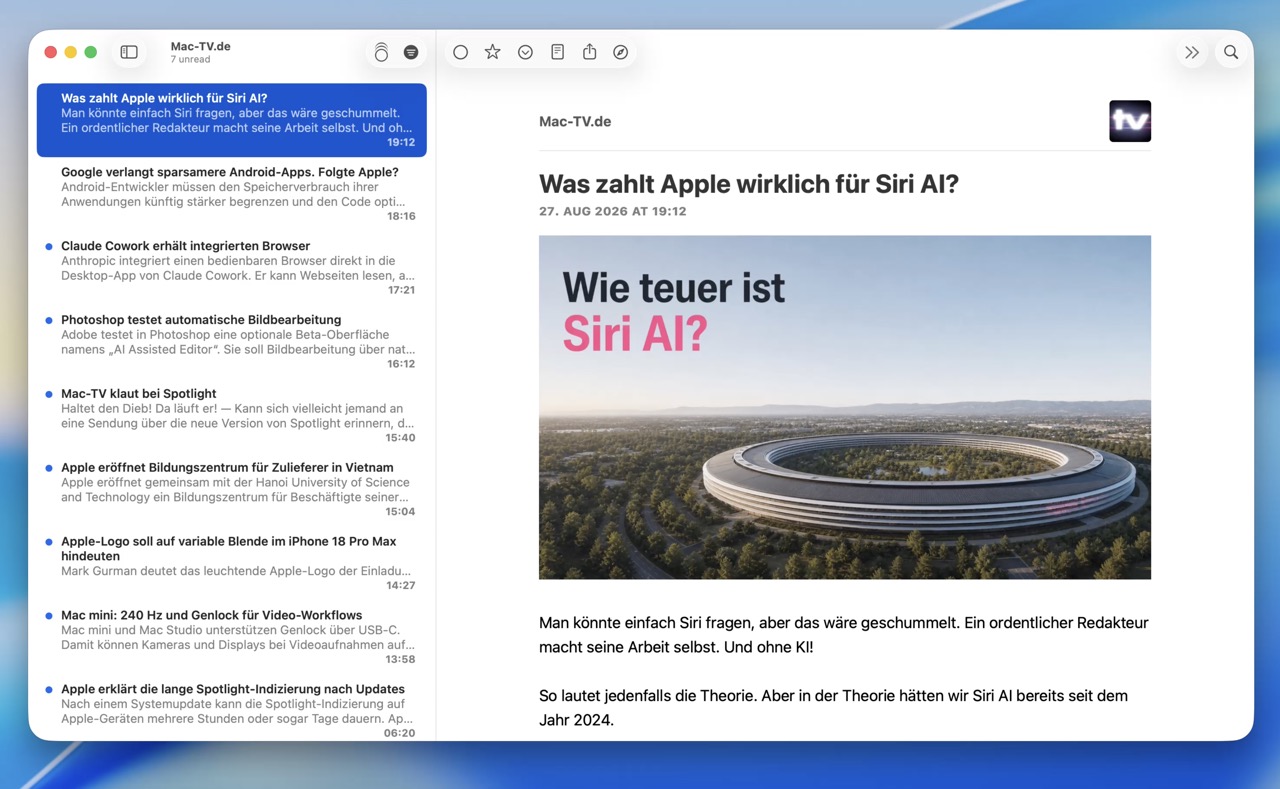Click the '27. AUG 2026 AT 19:12' date line

(613, 211)
